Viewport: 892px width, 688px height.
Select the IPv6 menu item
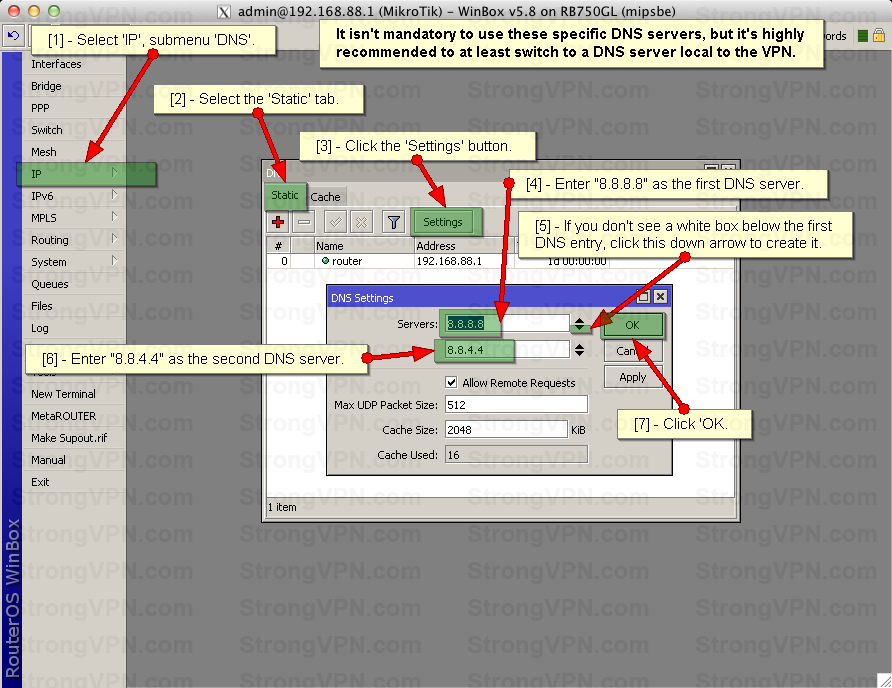pos(74,196)
